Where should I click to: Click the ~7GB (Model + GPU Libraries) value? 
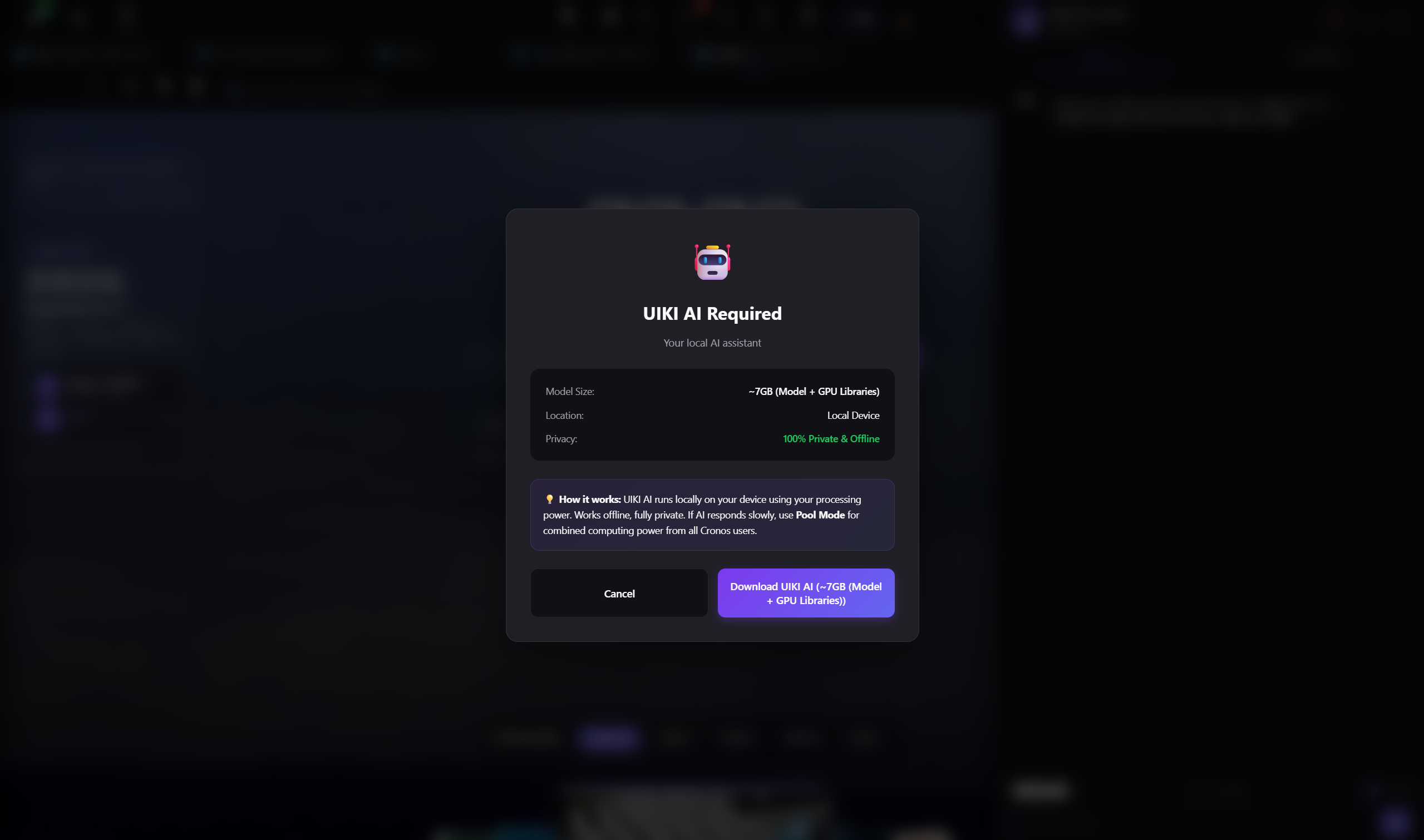[814, 392]
